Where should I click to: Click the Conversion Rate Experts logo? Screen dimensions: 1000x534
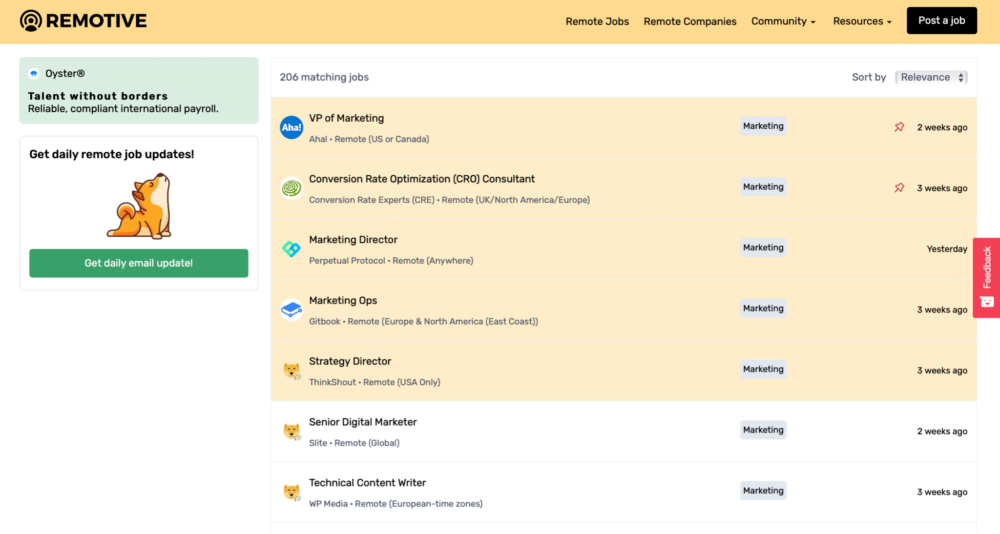291,188
